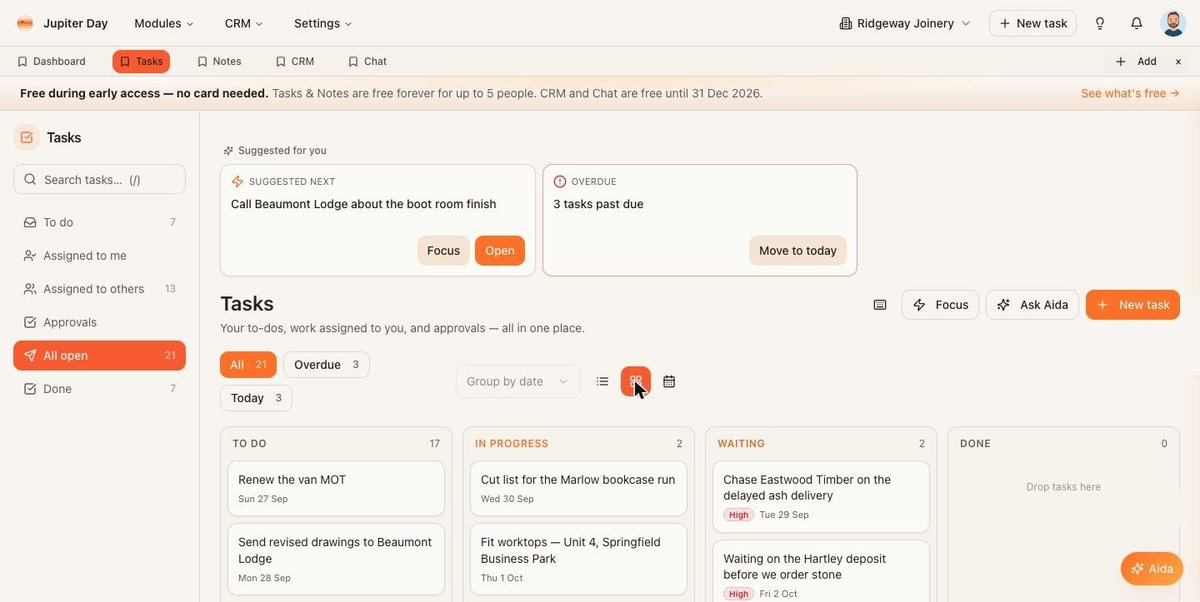The width and height of the screenshot is (1200, 602).
Task: Open the Group by date dropdown
Action: tap(518, 381)
